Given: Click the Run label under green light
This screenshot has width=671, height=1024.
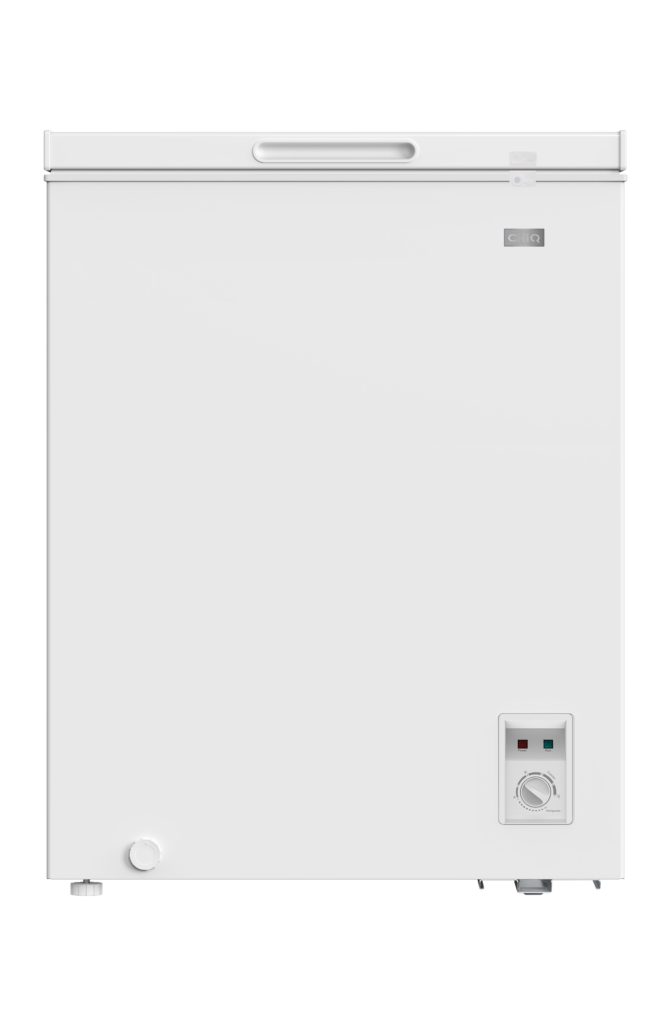Looking at the screenshot, I should coord(548,751).
